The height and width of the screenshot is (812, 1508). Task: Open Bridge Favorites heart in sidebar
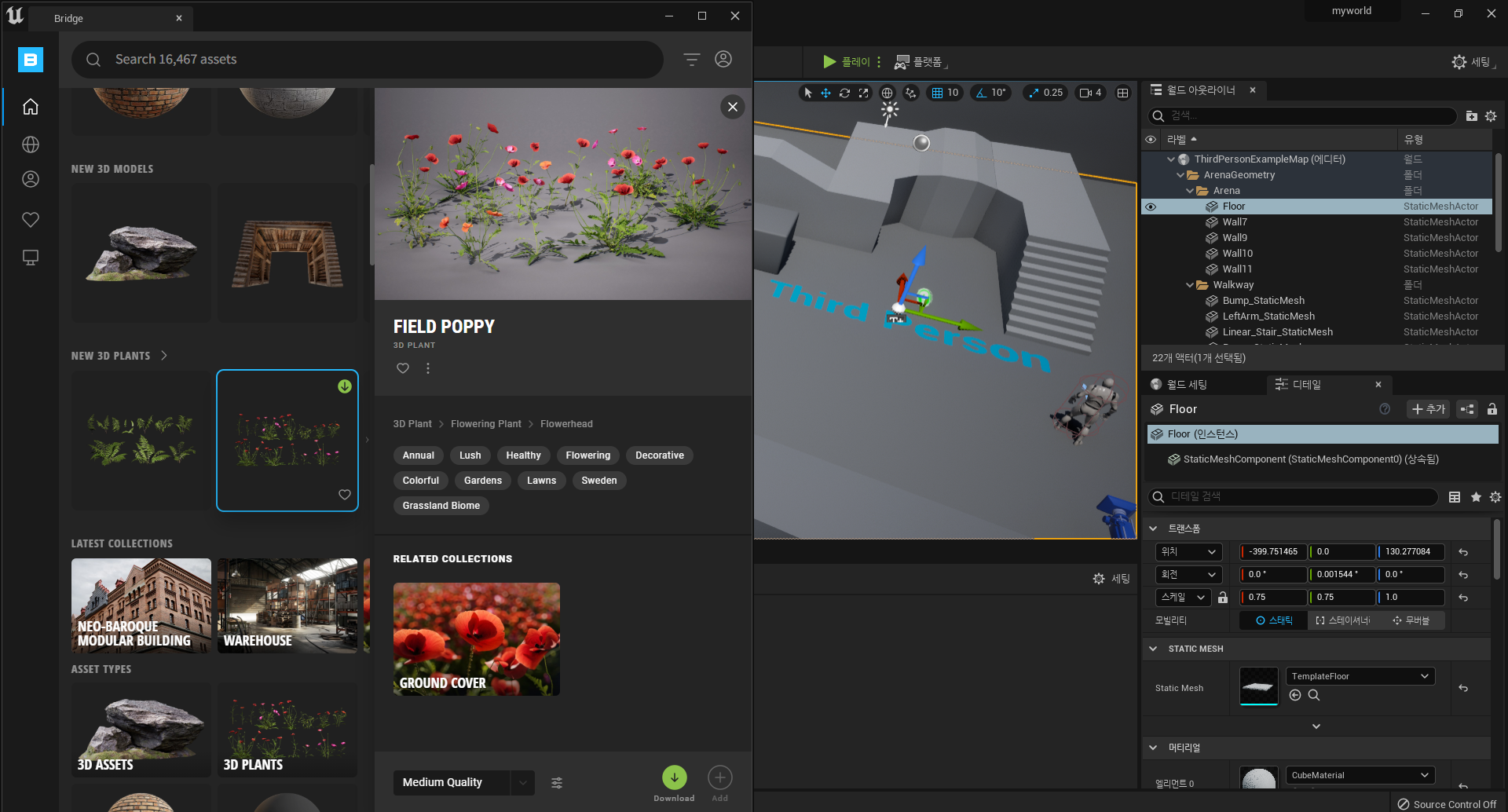[31, 220]
